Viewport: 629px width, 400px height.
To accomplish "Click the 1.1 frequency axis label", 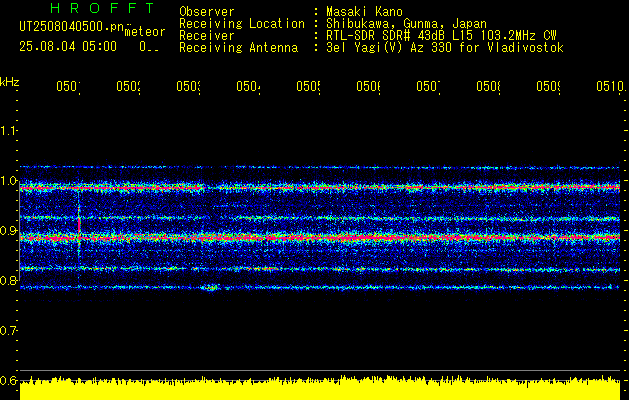I will pyautogui.click(x=8, y=131).
